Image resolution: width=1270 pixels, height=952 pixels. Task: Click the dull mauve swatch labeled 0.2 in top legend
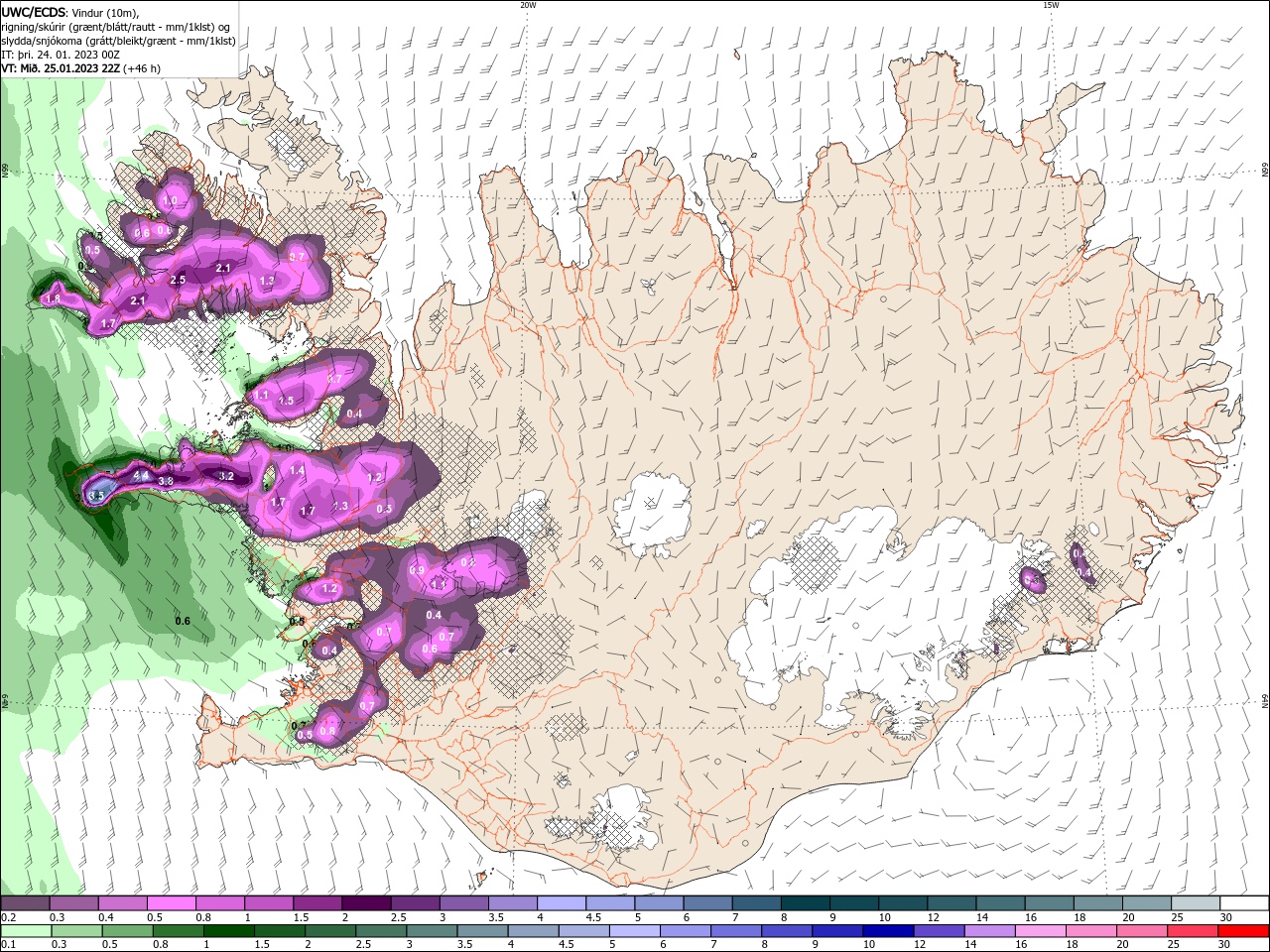(x=24, y=903)
